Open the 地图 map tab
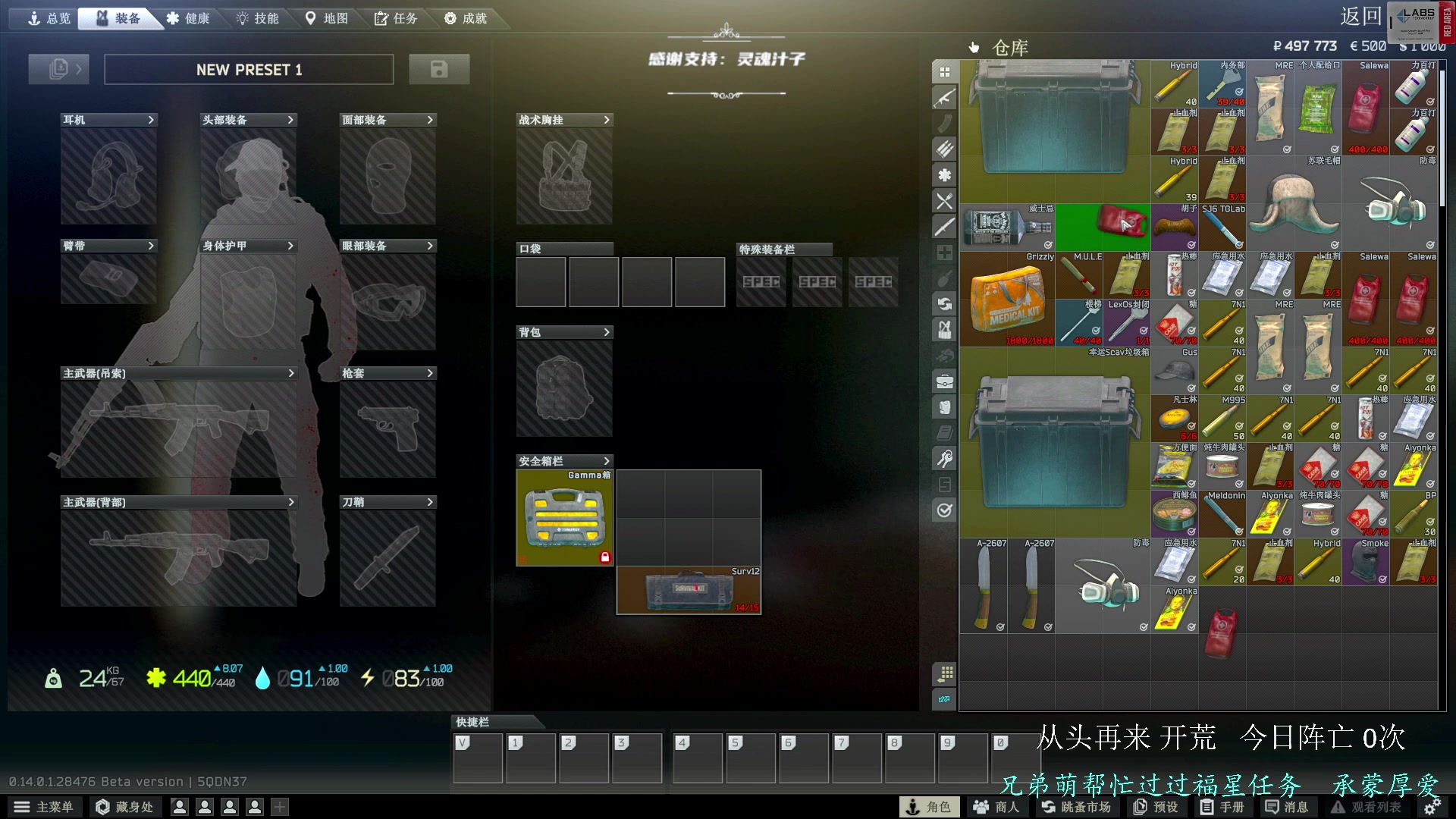 click(327, 18)
